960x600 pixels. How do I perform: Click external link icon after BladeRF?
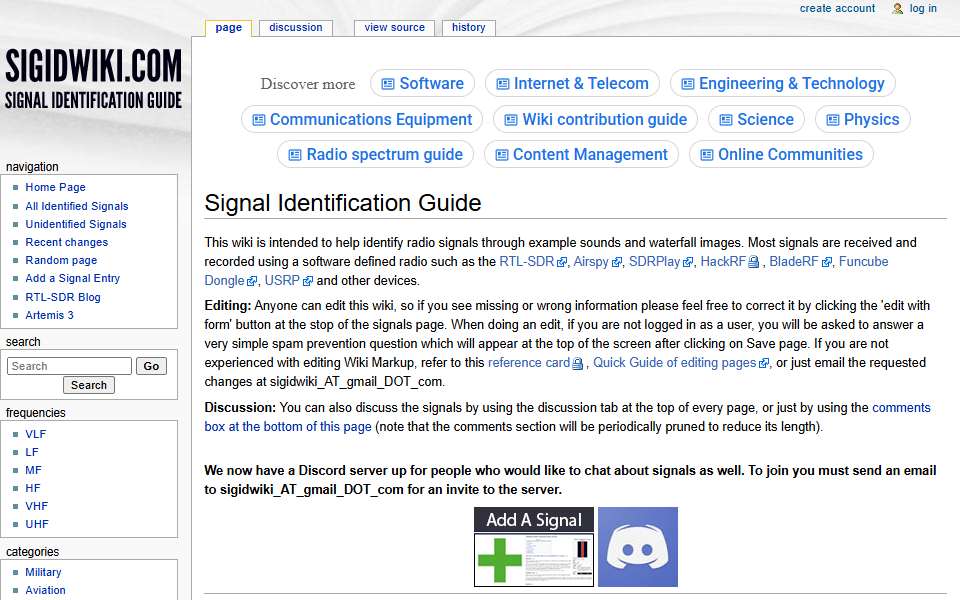coord(827,262)
